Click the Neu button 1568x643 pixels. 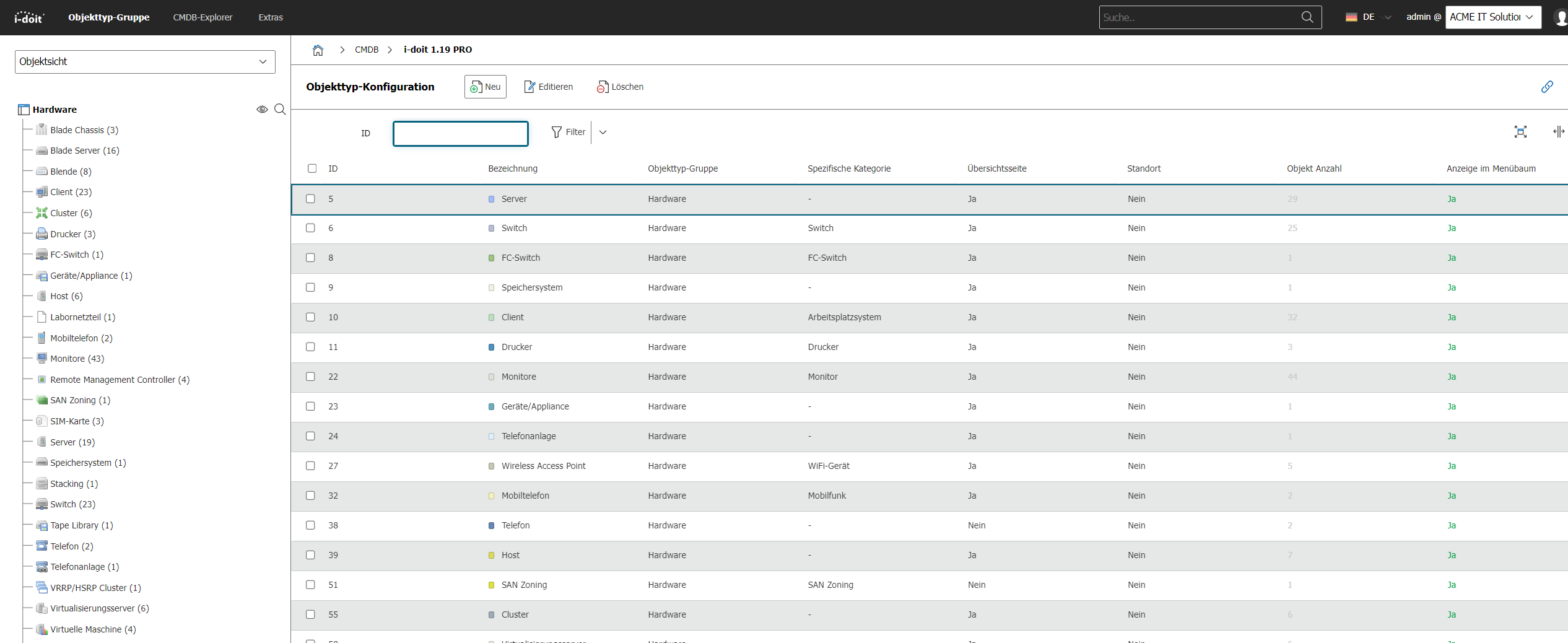(x=486, y=87)
